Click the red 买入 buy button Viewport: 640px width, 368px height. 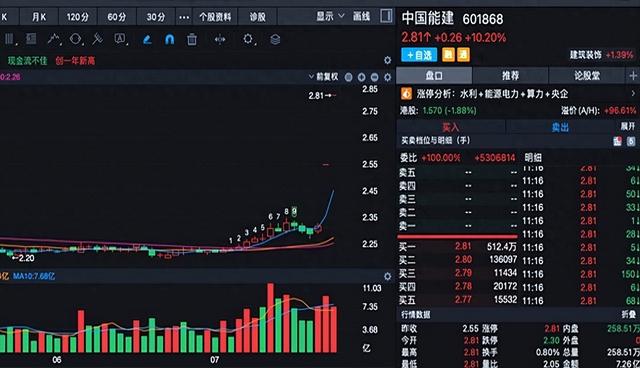[x=451, y=127]
